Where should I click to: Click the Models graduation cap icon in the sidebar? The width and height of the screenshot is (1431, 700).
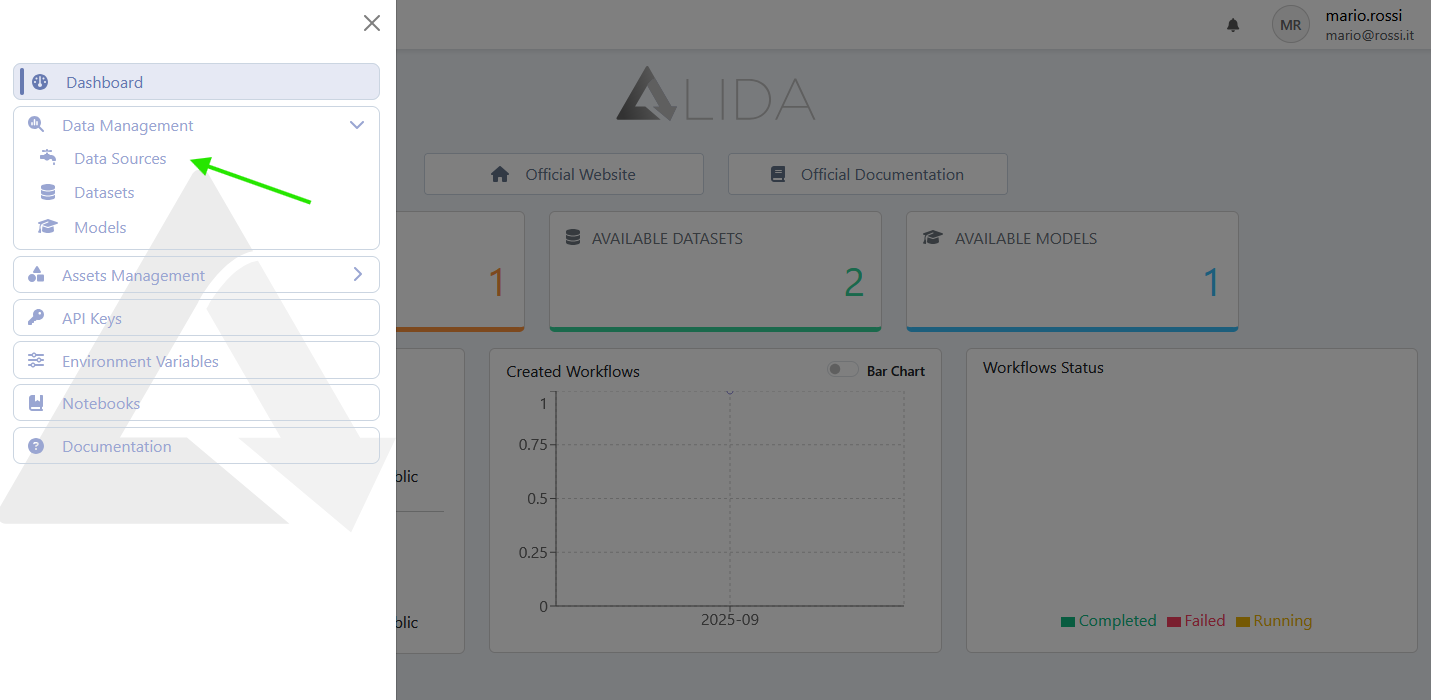pos(48,227)
